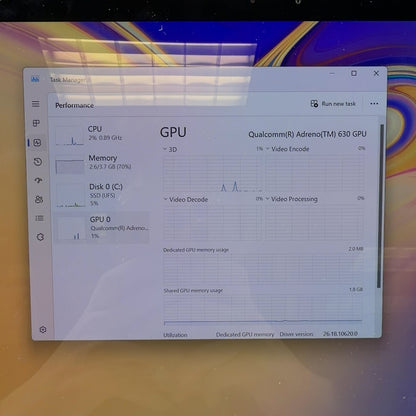Screen dimensions: 416x416
Task: Click the CPU usage mini graph
Action: pos(70,136)
